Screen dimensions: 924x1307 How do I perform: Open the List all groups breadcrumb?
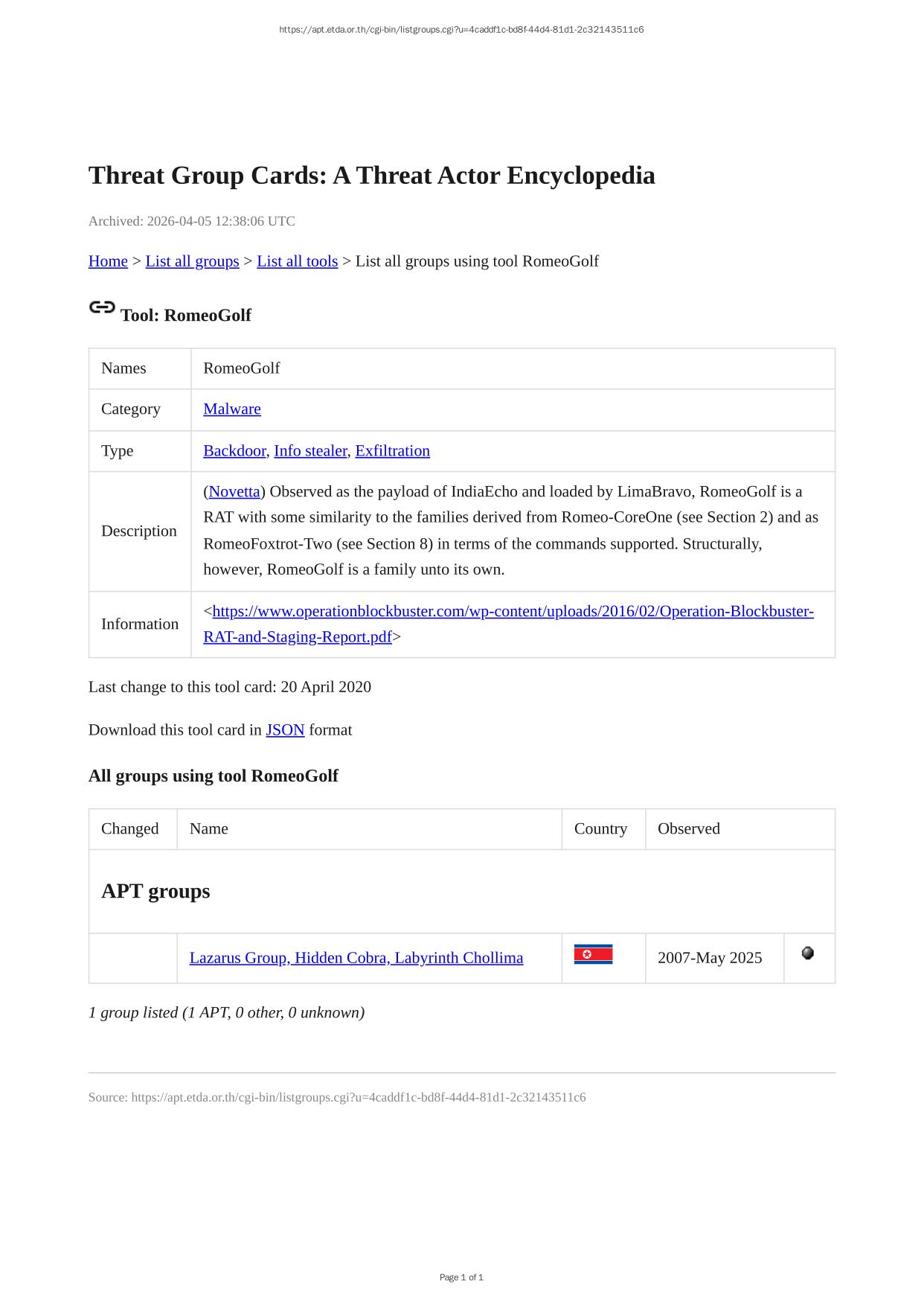pos(192,261)
